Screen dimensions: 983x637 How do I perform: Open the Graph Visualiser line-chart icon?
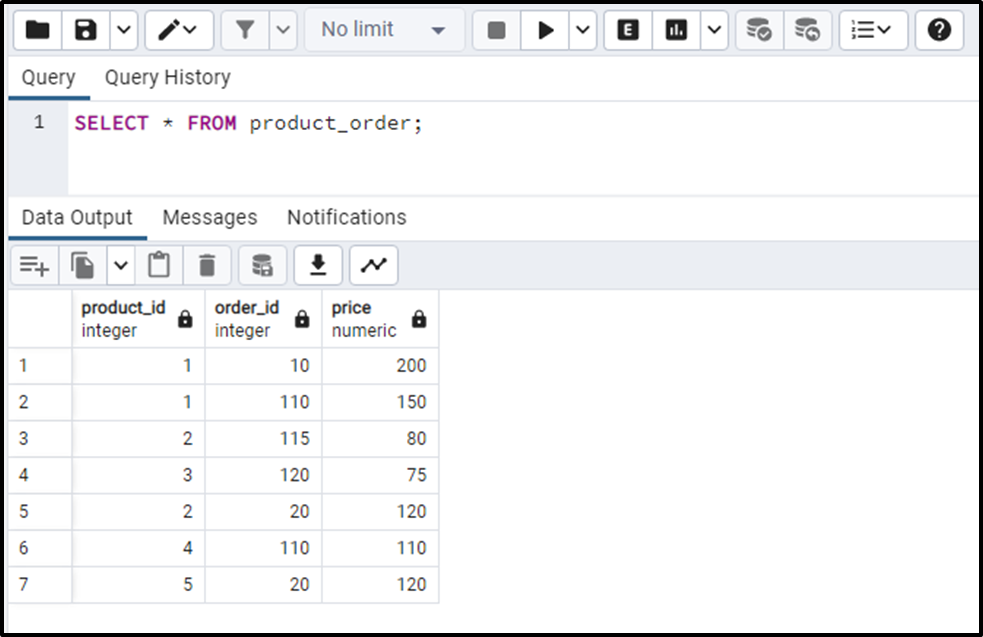click(373, 265)
